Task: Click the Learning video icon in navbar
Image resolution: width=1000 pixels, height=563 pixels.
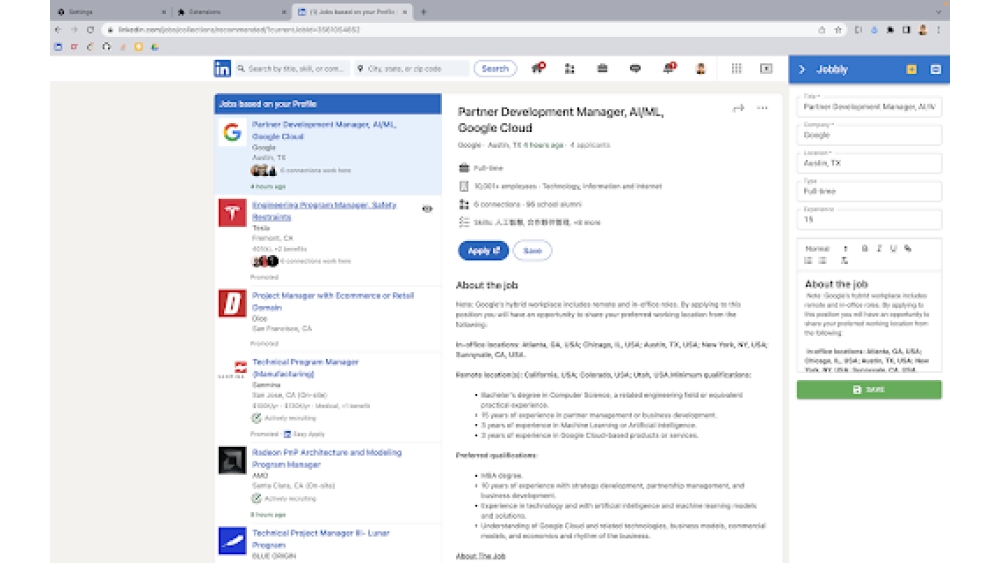Action: pyautogui.click(x=767, y=68)
